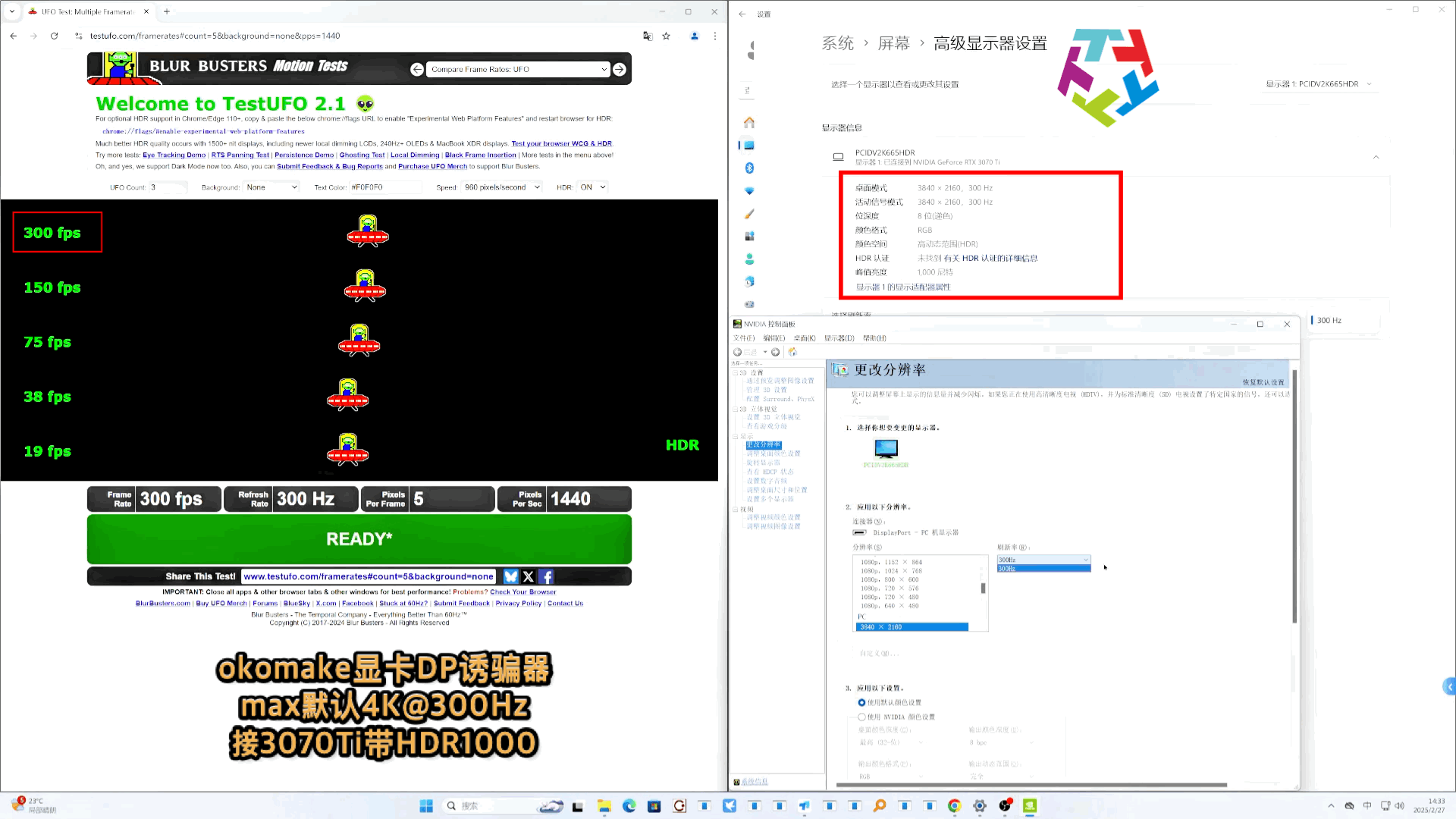The image size is (1456, 819).
Task: Open Google Chrome from the taskbar
Action: click(954, 805)
